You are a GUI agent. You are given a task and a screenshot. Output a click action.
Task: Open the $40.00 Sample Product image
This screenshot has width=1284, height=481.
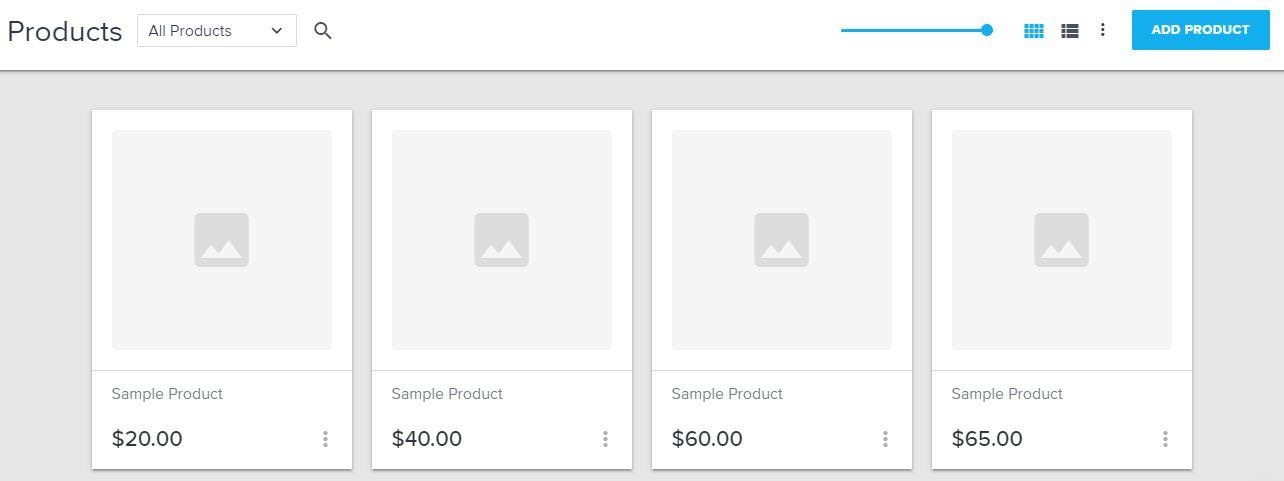(x=502, y=240)
